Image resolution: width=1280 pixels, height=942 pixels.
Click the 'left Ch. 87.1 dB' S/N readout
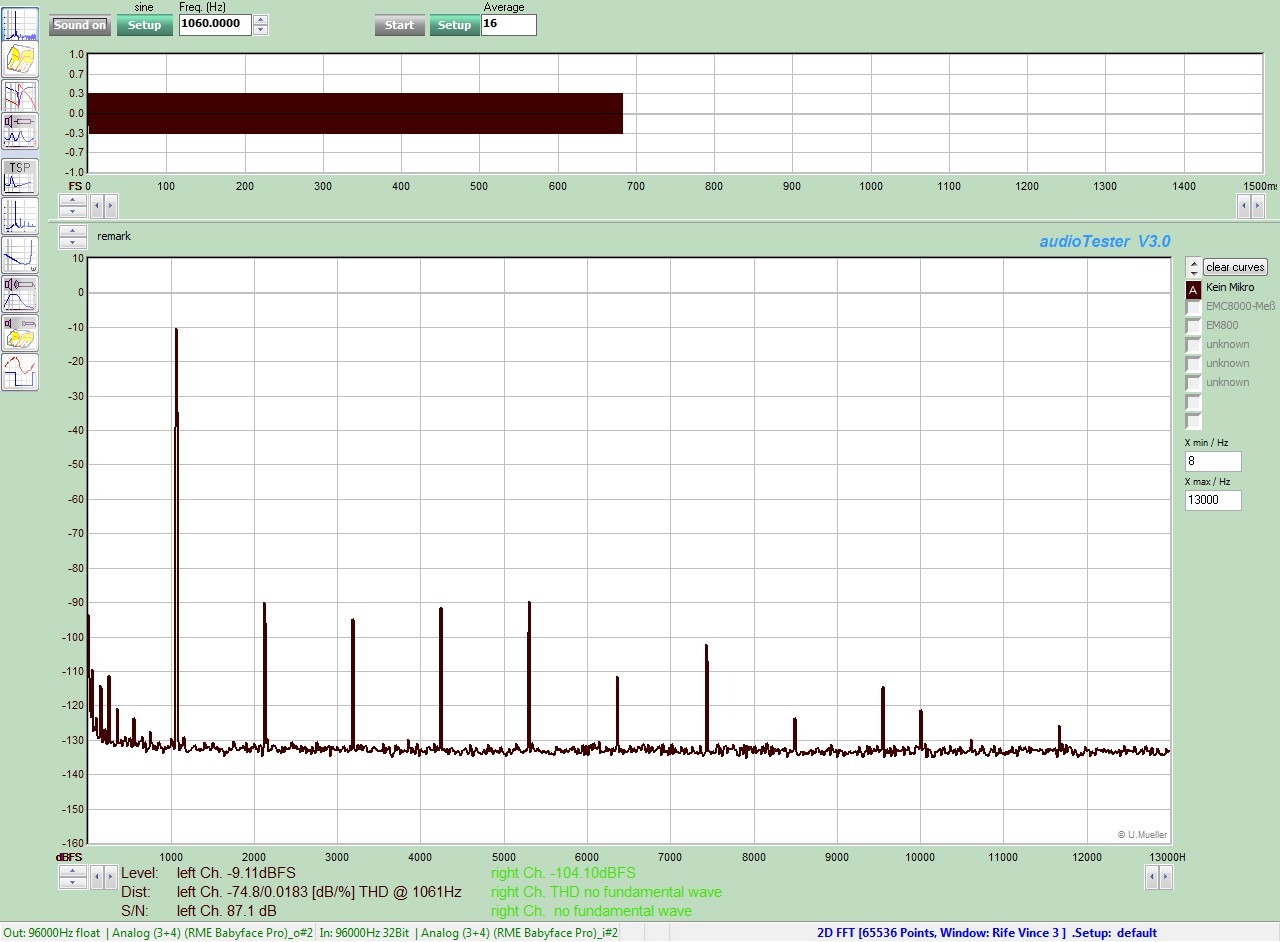(227, 911)
